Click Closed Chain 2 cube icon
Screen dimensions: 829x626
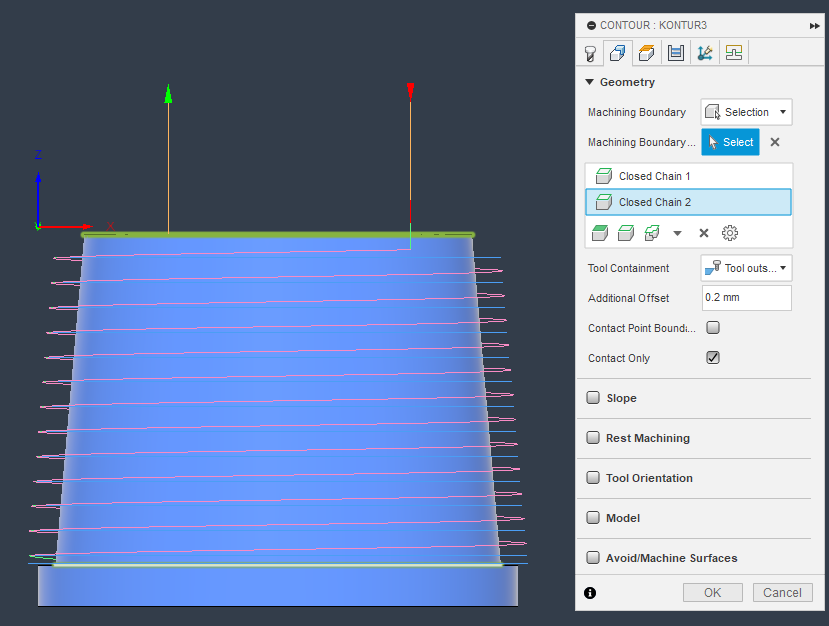[604, 202]
